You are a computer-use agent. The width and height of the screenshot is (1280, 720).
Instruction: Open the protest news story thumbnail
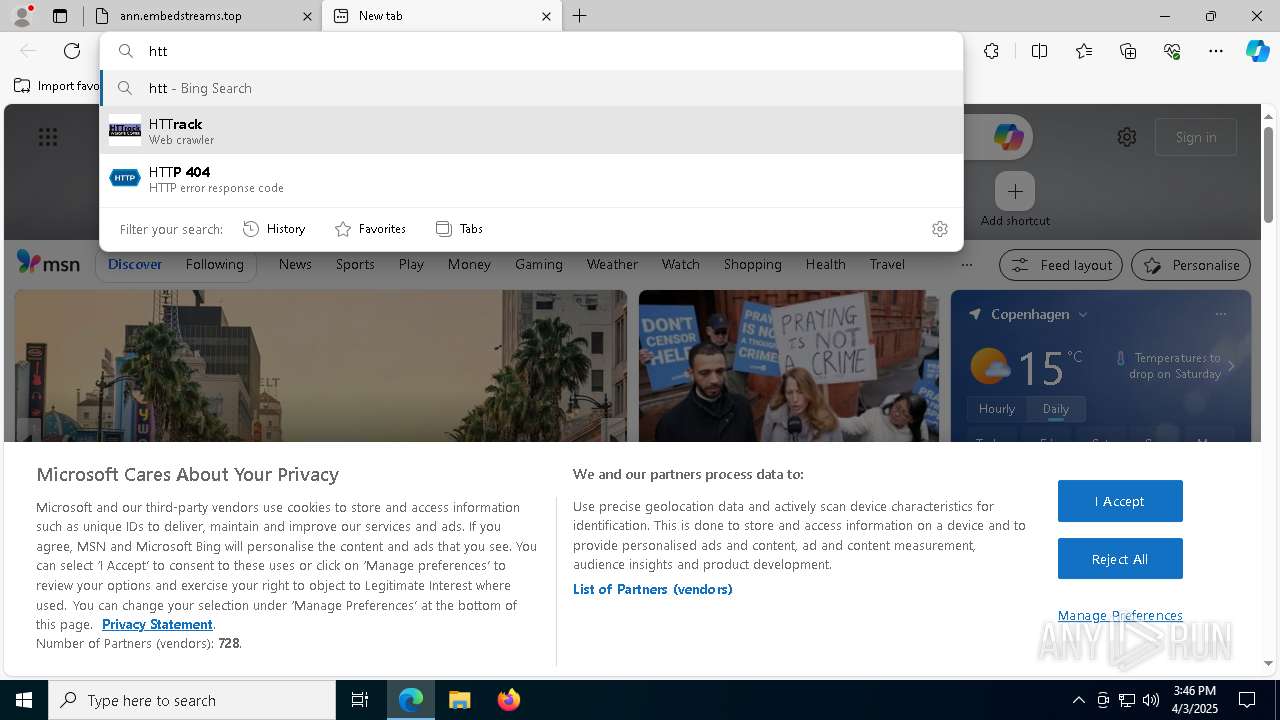click(x=789, y=366)
